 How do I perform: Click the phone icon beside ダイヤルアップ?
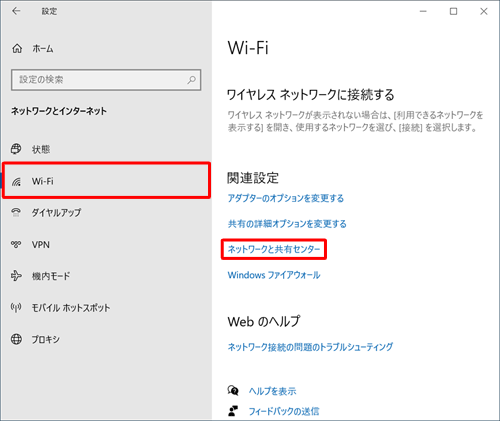[x=16, y=212]
